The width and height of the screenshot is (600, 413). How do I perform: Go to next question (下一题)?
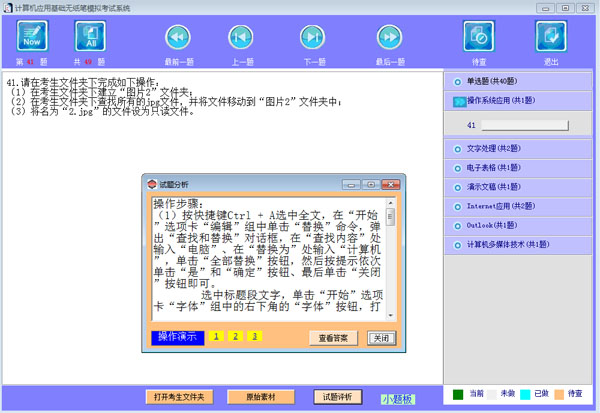[315, 38]
